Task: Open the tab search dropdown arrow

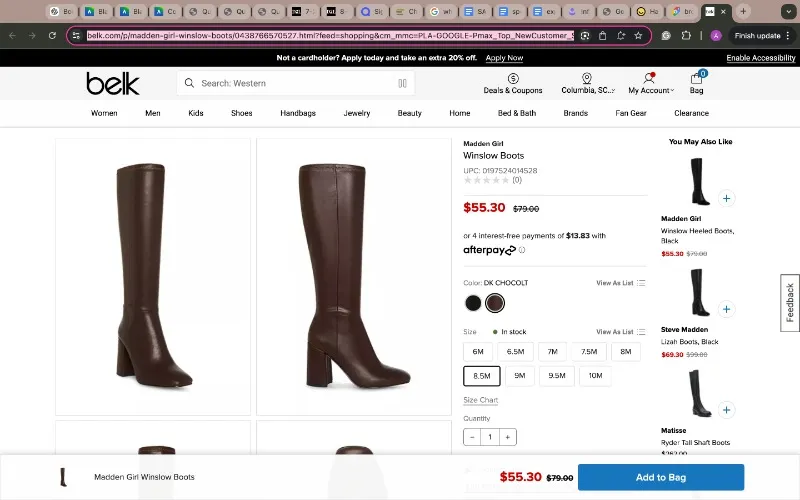Action: [x=788, y=11]
